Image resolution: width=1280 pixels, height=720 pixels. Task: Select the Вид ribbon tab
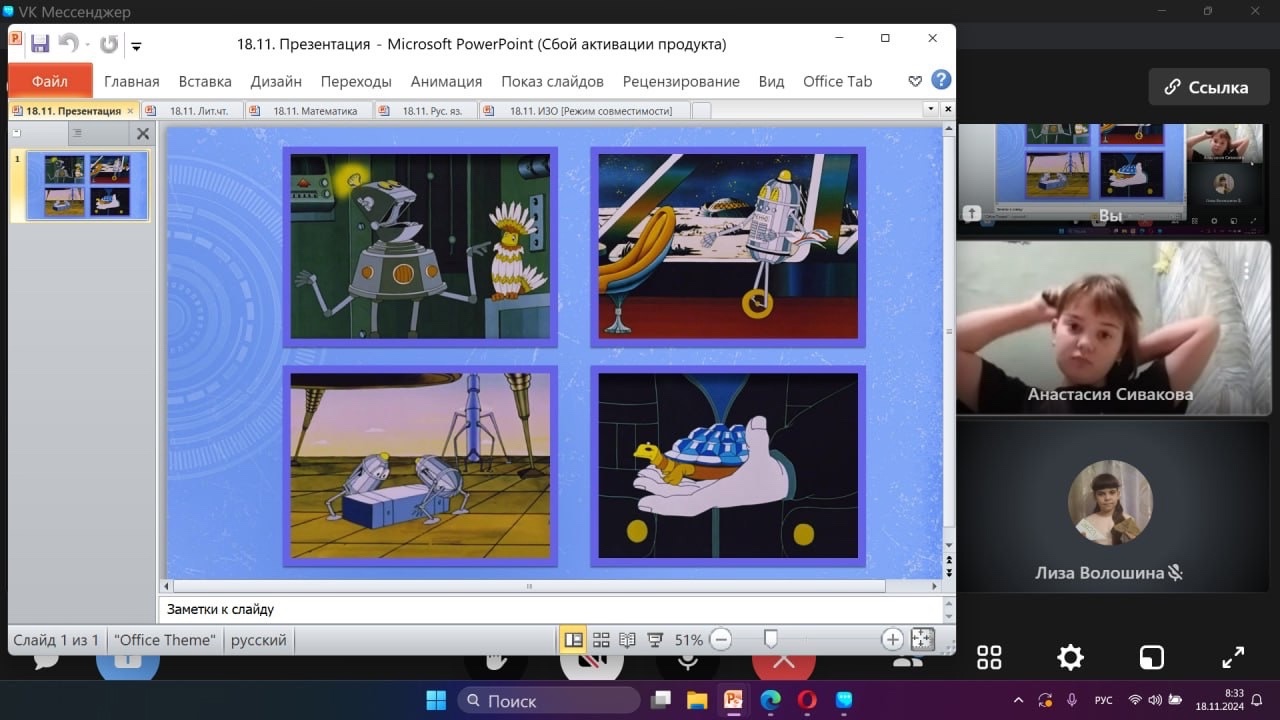pos(771,82)
